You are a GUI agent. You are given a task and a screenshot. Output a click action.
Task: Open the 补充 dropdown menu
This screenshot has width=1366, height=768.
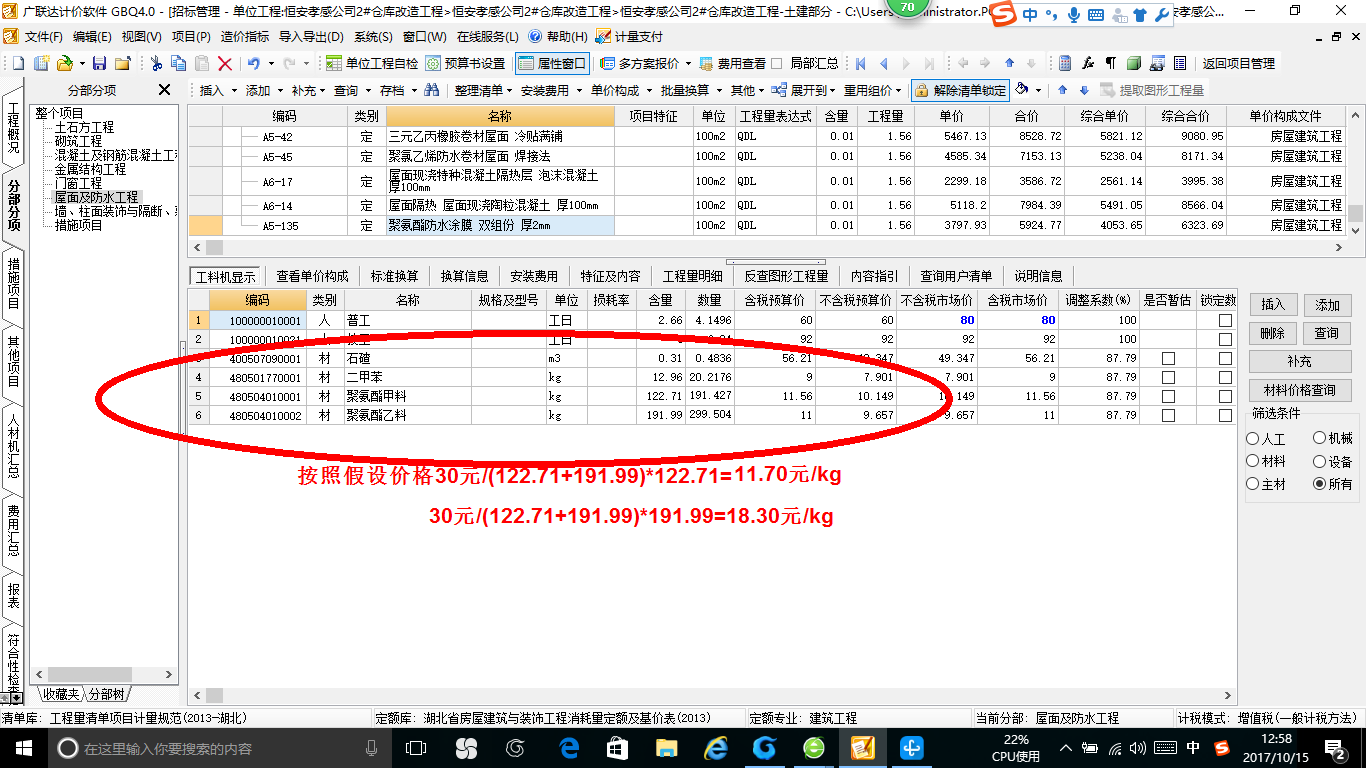309,90
